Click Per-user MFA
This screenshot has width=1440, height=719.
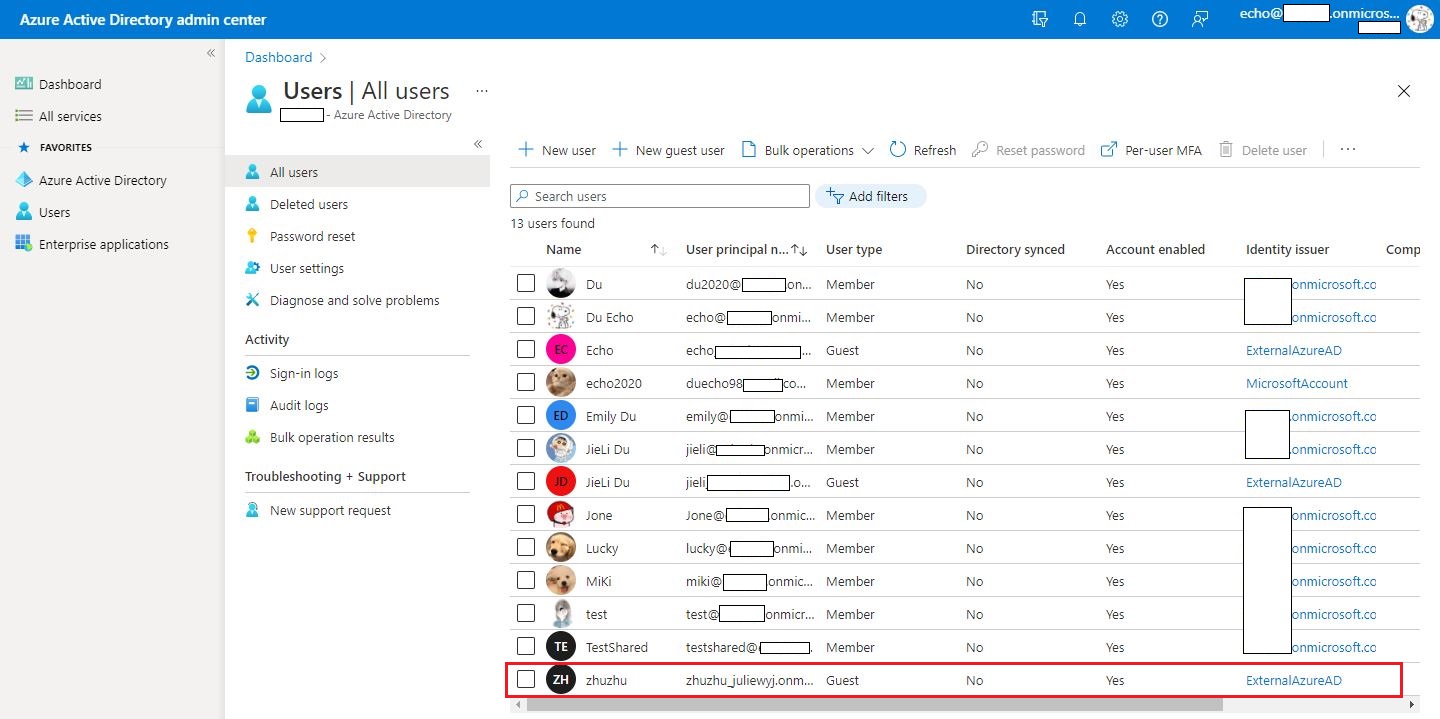coord(1151,150)
